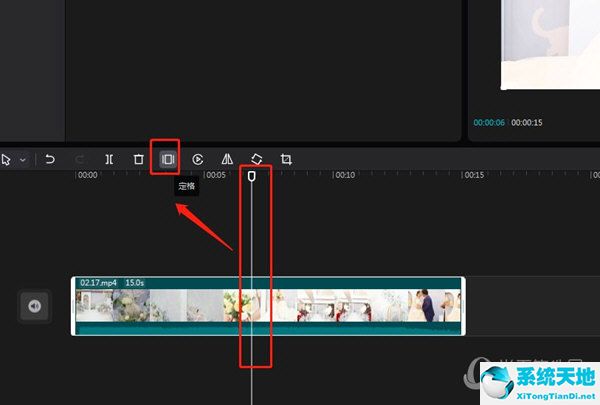600x405 pixels.
Task: Click the total duration 00:00:15 readout
Action: coord(527,122)
